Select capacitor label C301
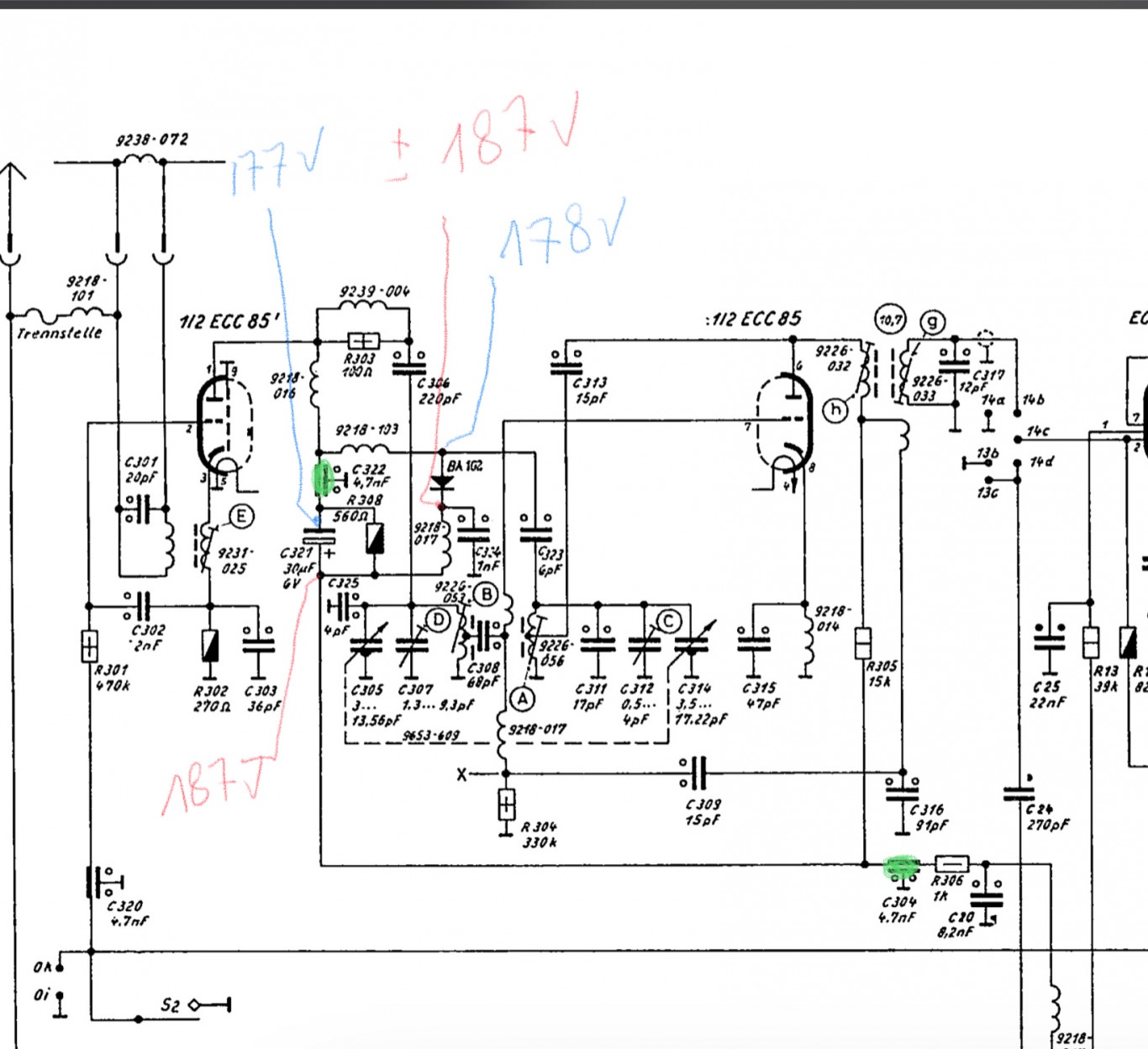1148x1049 pixels. coord(141,462)
